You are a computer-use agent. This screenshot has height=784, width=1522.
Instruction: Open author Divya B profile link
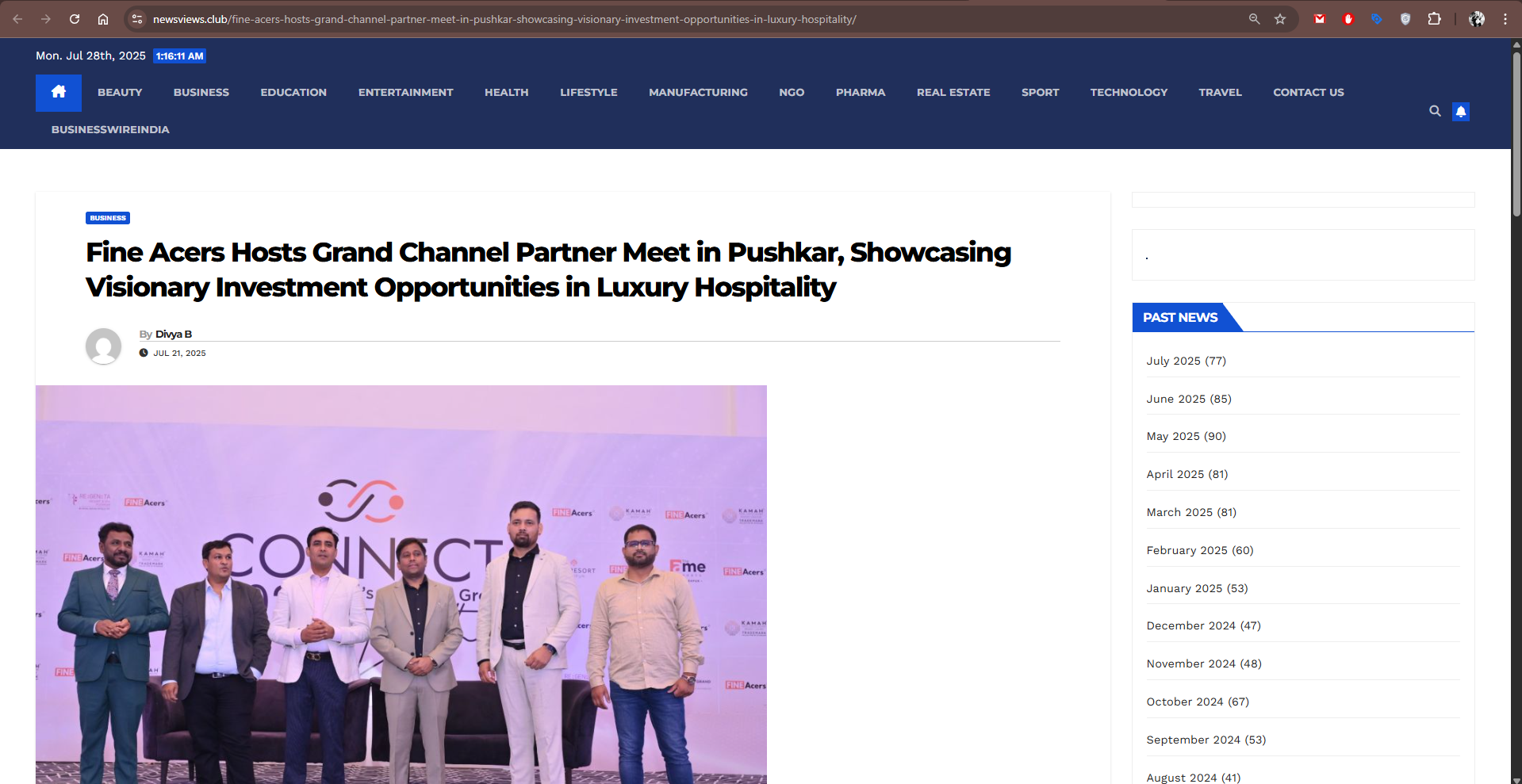pyautogui.click(x=173, y=334)
